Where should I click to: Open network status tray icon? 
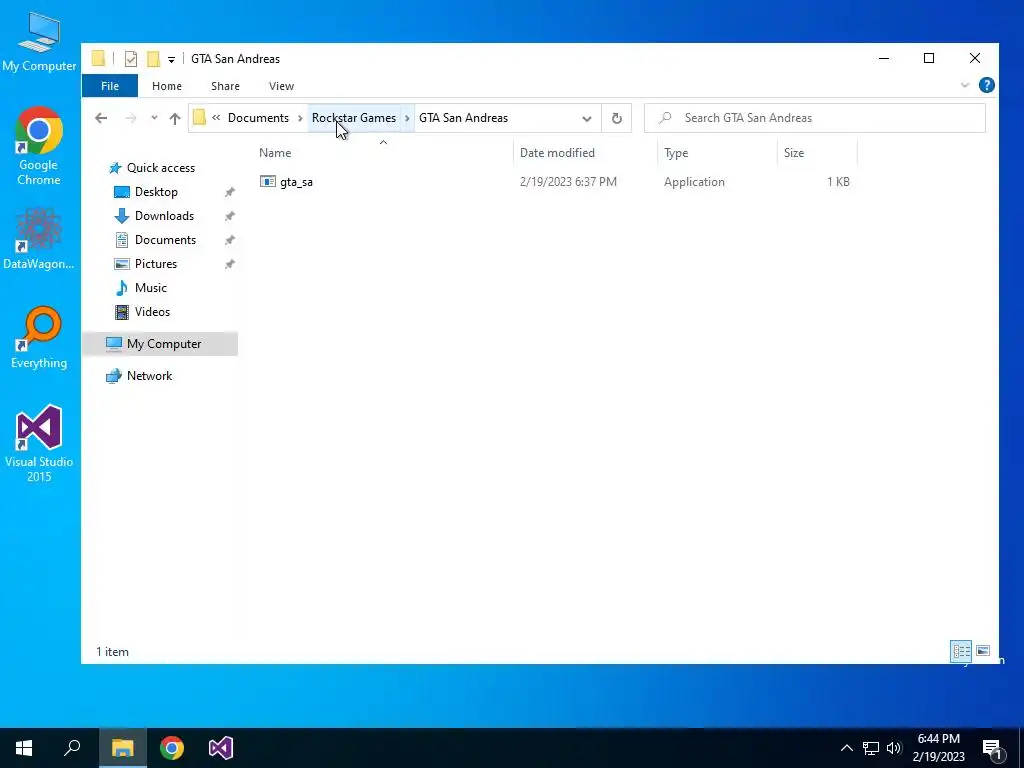point(871,748)
